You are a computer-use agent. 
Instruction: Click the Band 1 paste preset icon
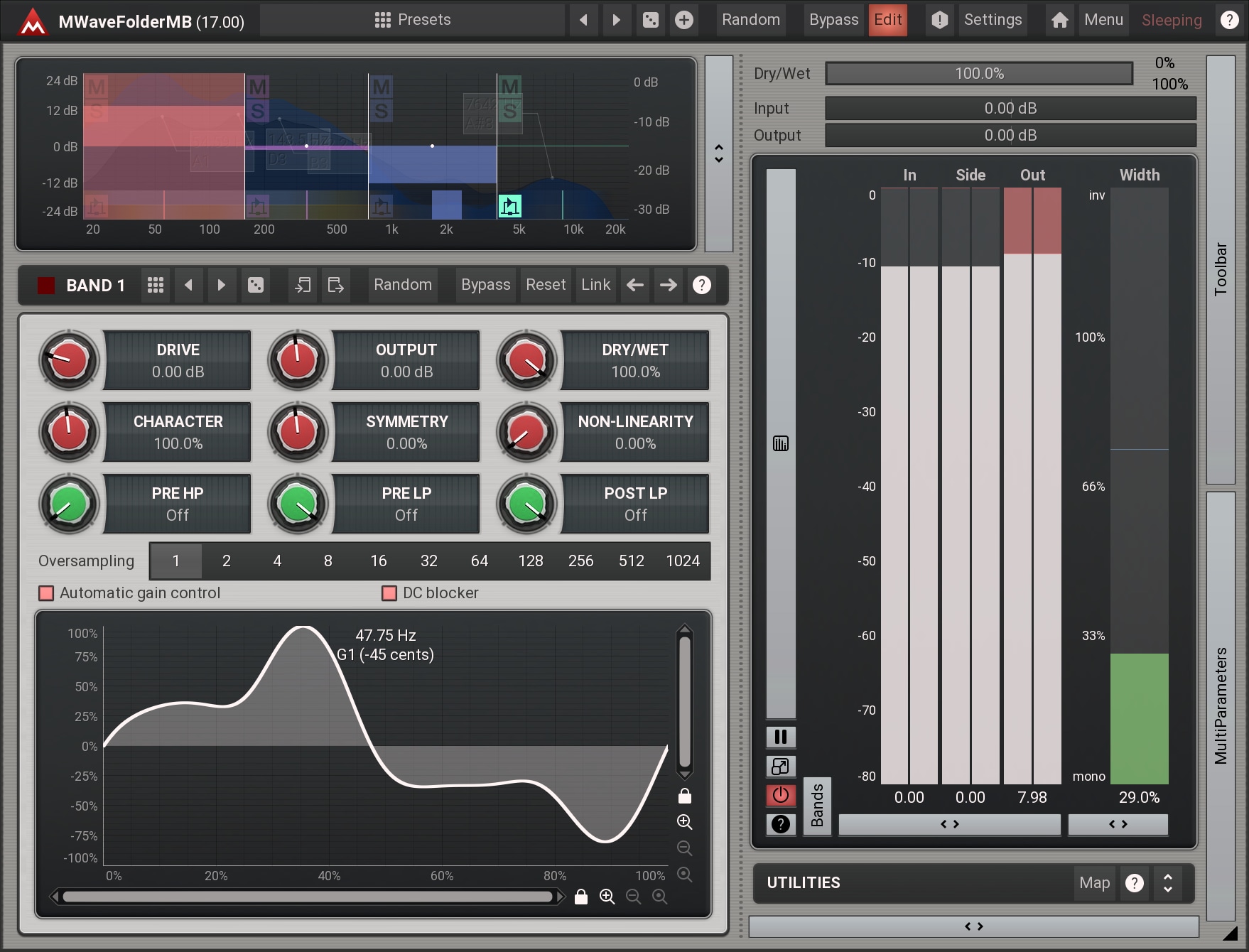pos(335,285)
